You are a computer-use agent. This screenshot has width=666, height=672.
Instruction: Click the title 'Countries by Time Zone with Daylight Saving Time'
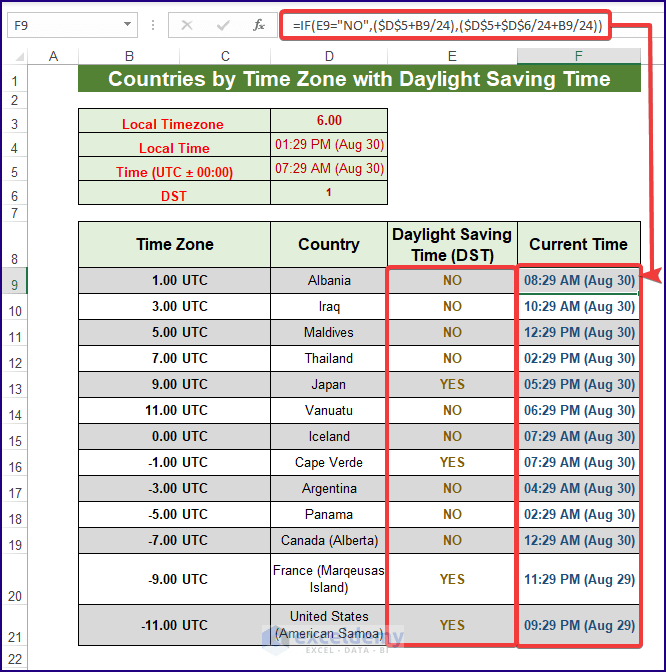359,79
